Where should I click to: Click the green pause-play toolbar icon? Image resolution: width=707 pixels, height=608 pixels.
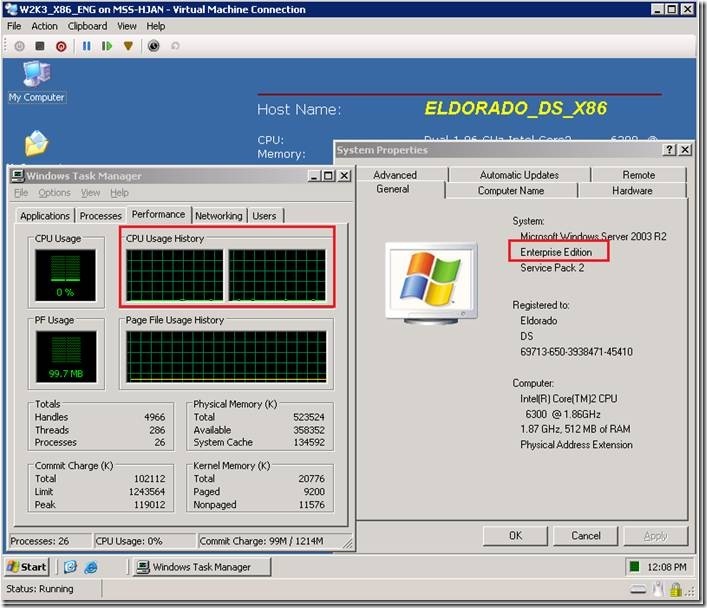coord(107,46)
